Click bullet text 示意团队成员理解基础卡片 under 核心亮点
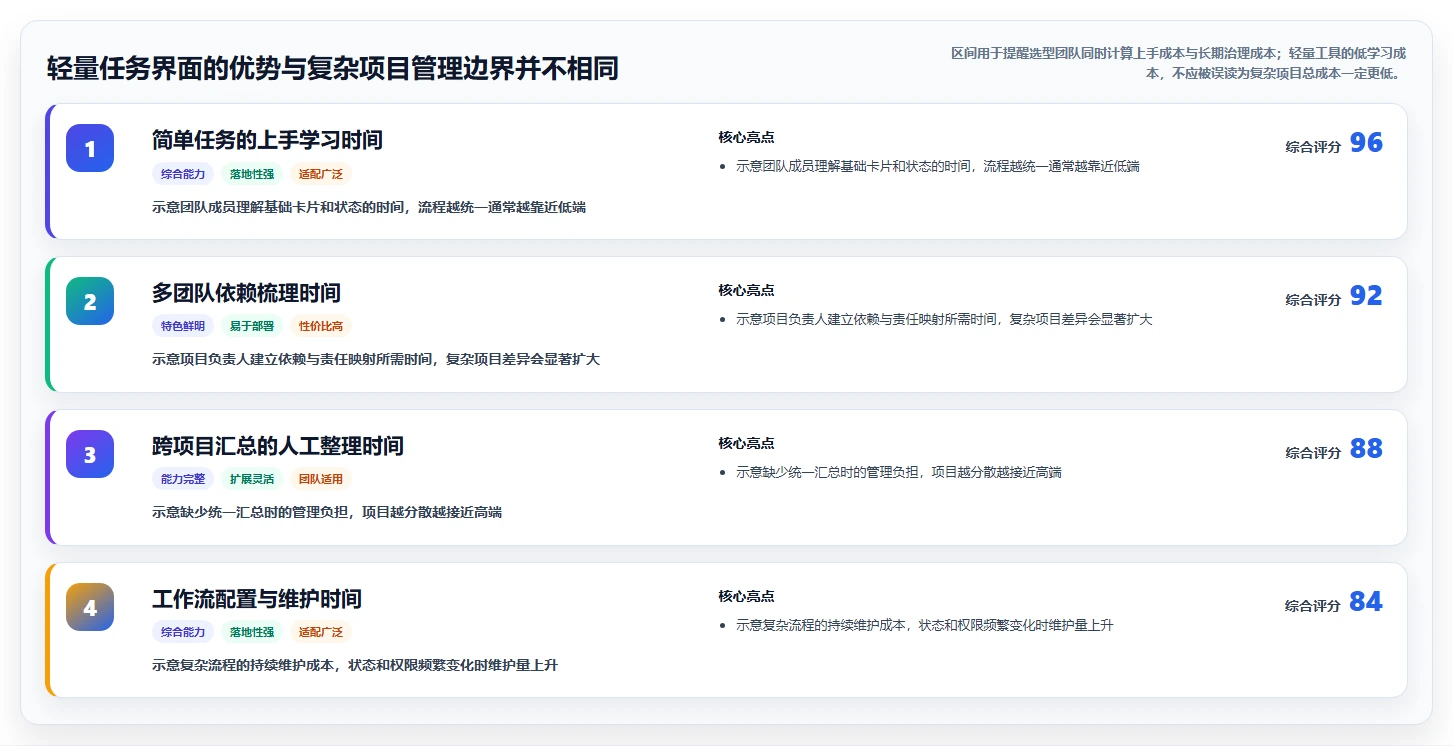 938,166
